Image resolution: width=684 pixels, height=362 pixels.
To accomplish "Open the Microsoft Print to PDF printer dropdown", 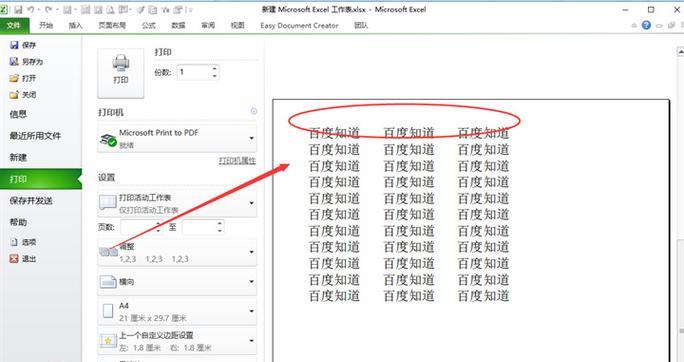I will click(177, 138).
